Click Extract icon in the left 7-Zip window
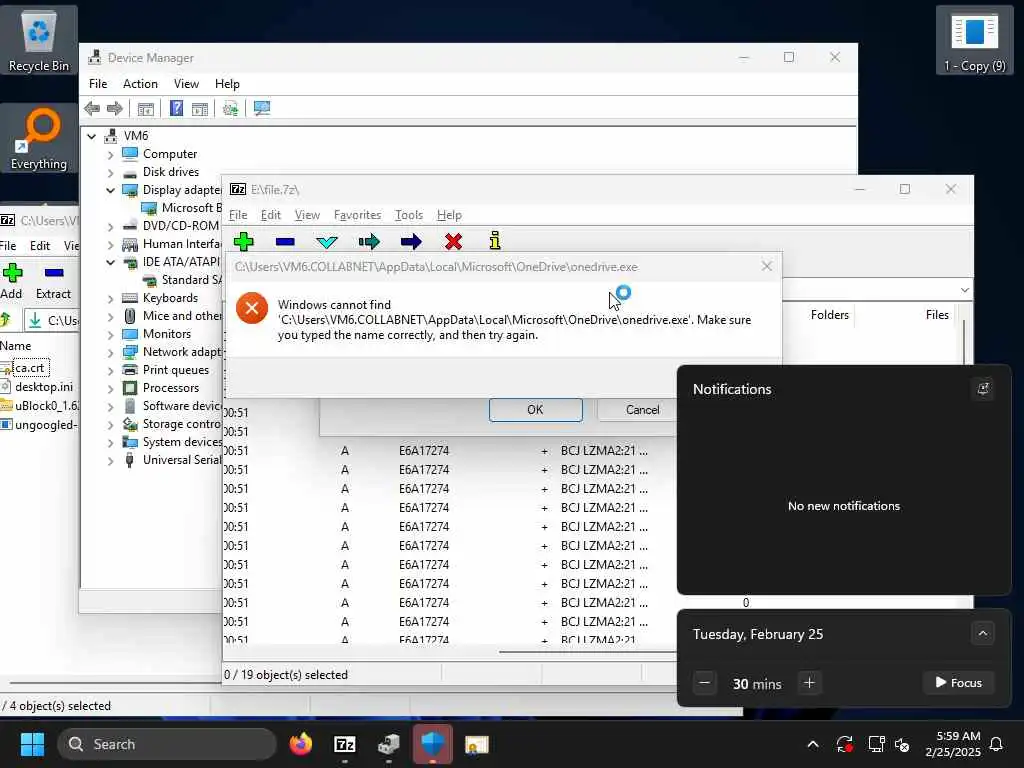 [x=54, y=281]
